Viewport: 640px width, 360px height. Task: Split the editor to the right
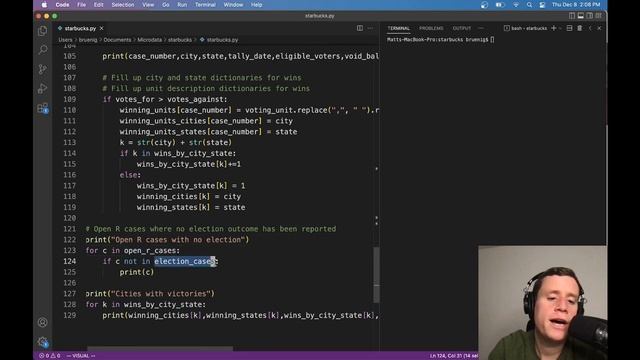pyautogui.click(x=360, y=28)
